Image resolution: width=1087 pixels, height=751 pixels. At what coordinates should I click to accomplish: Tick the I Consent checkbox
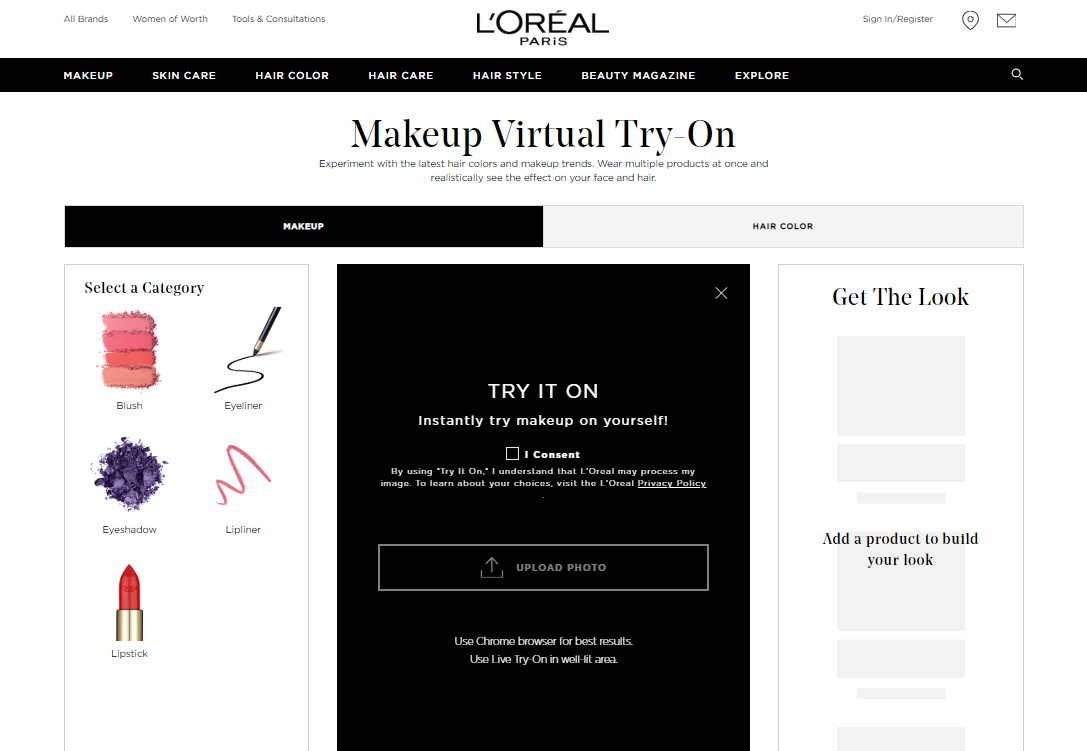tap(513, 454)
